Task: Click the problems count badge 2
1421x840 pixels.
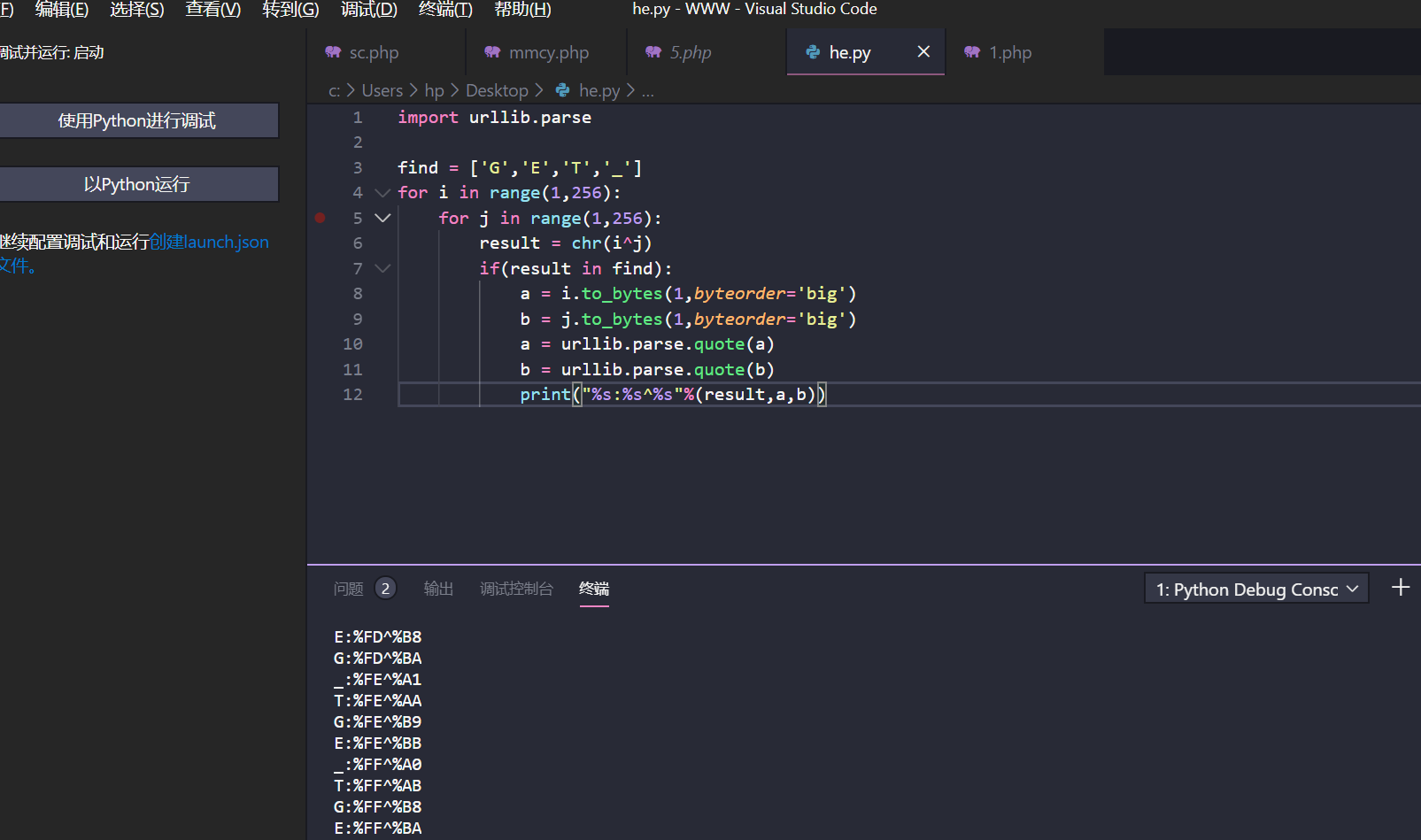Action: coord(385,589)
